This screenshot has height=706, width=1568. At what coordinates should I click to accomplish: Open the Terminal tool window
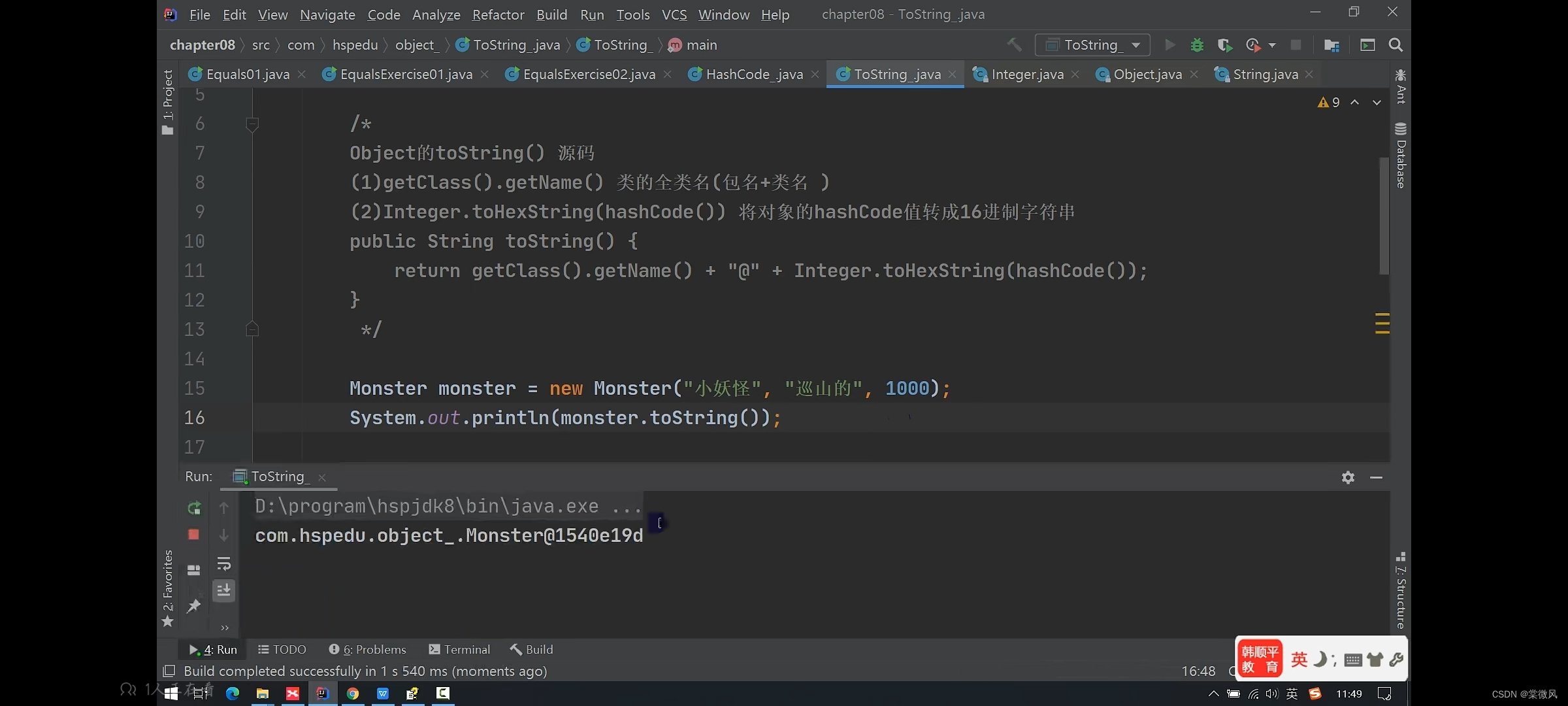(x=459, y=649)
